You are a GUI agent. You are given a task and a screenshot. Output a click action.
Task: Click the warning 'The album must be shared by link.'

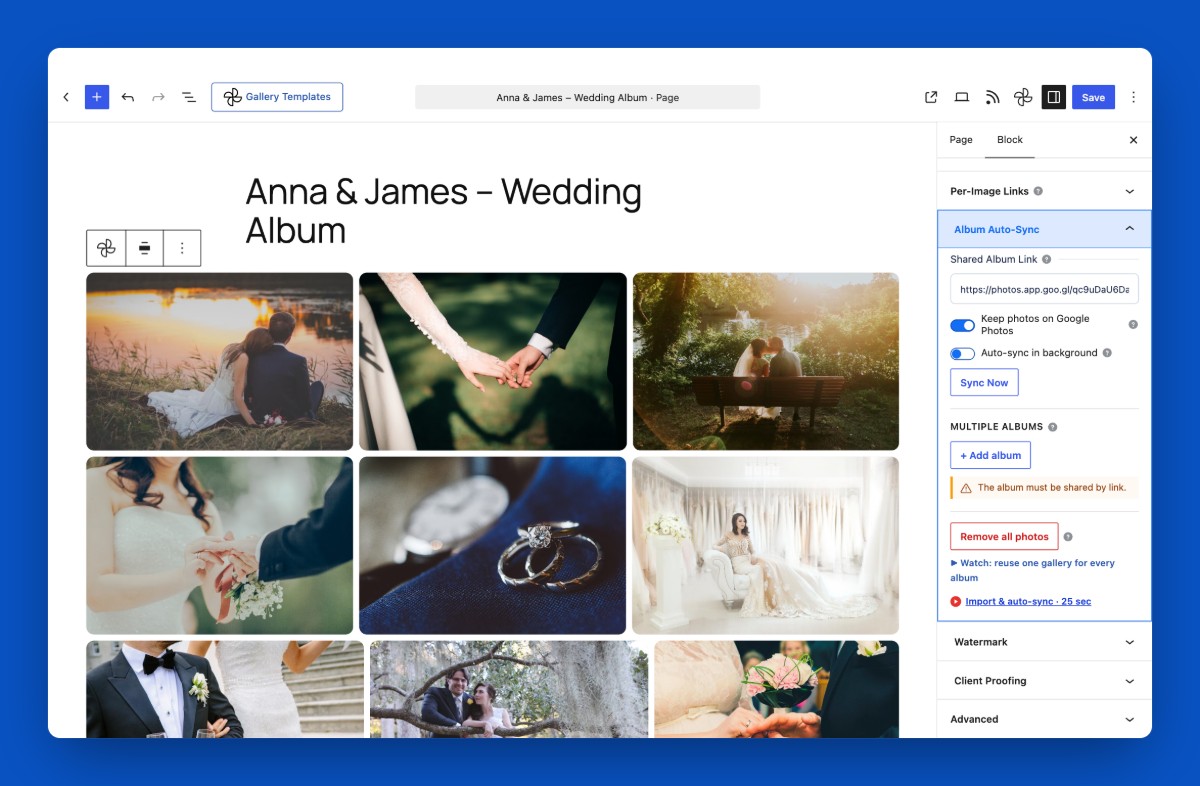[x=1044, y=488]
